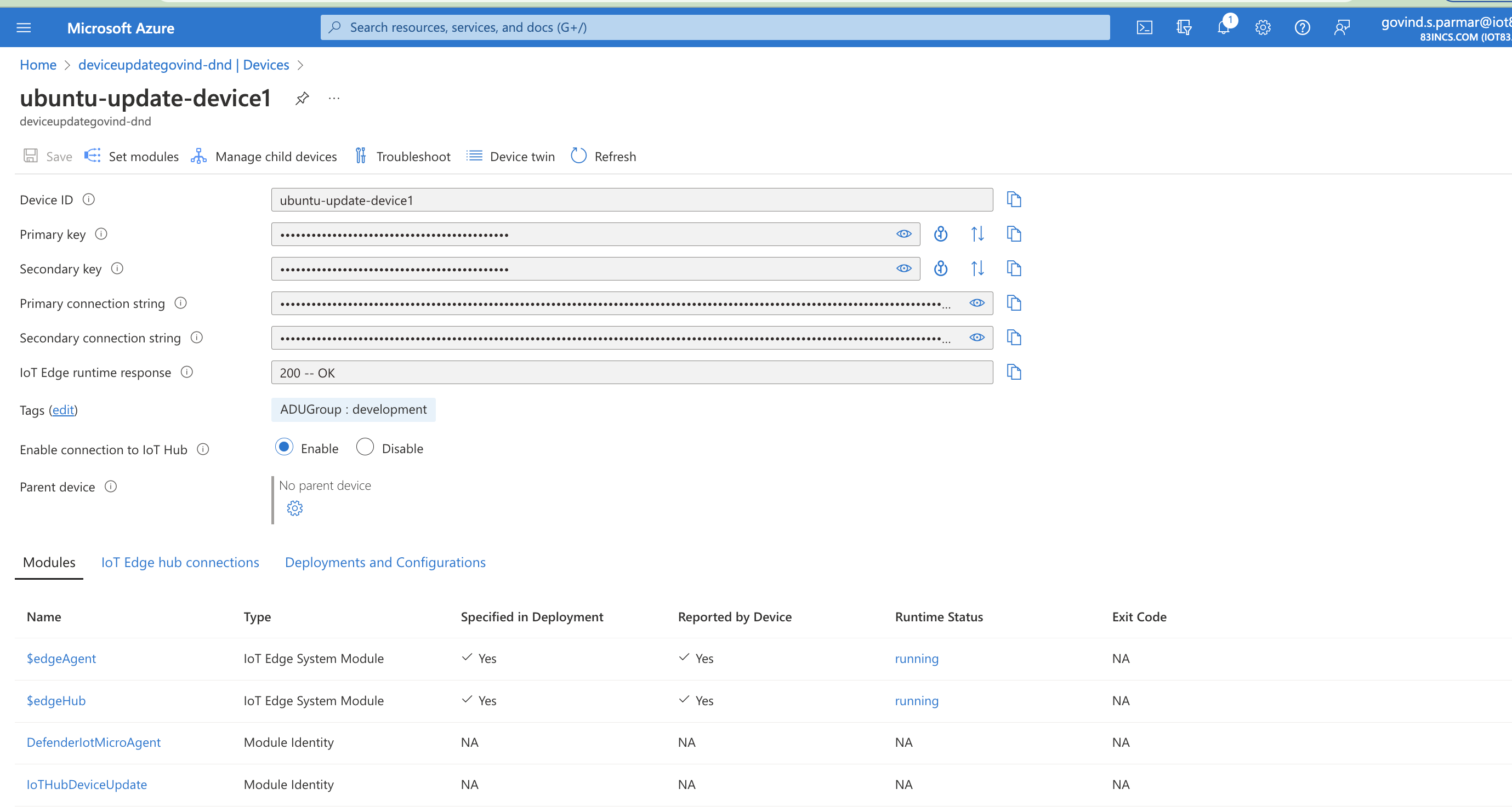
Task: Select the Enable radio button
Action: 284,448
